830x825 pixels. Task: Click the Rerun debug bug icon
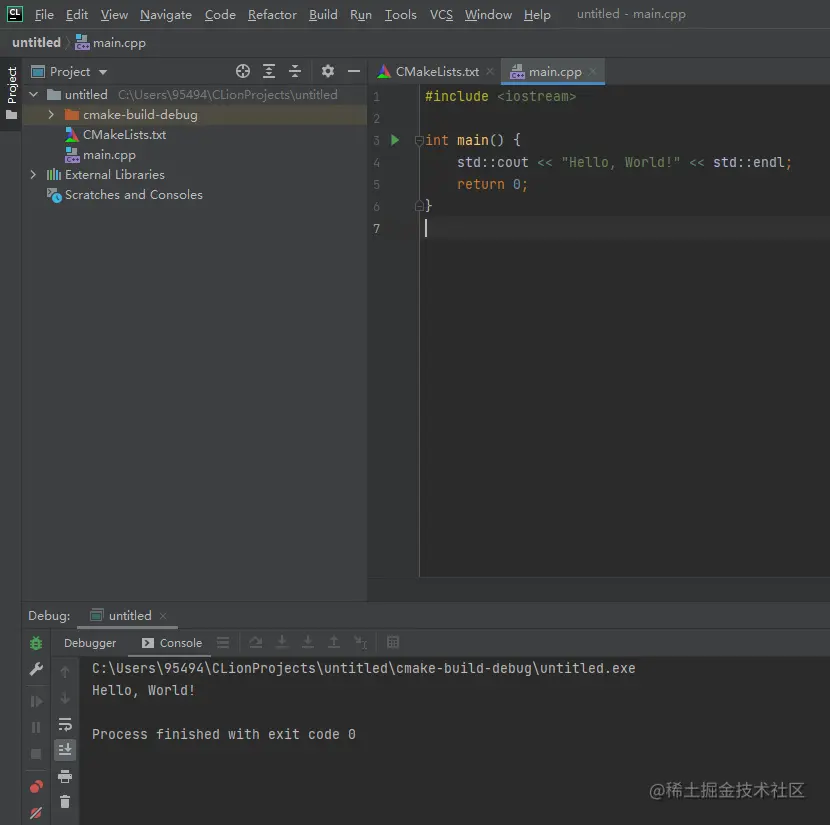tap(36, 643)
